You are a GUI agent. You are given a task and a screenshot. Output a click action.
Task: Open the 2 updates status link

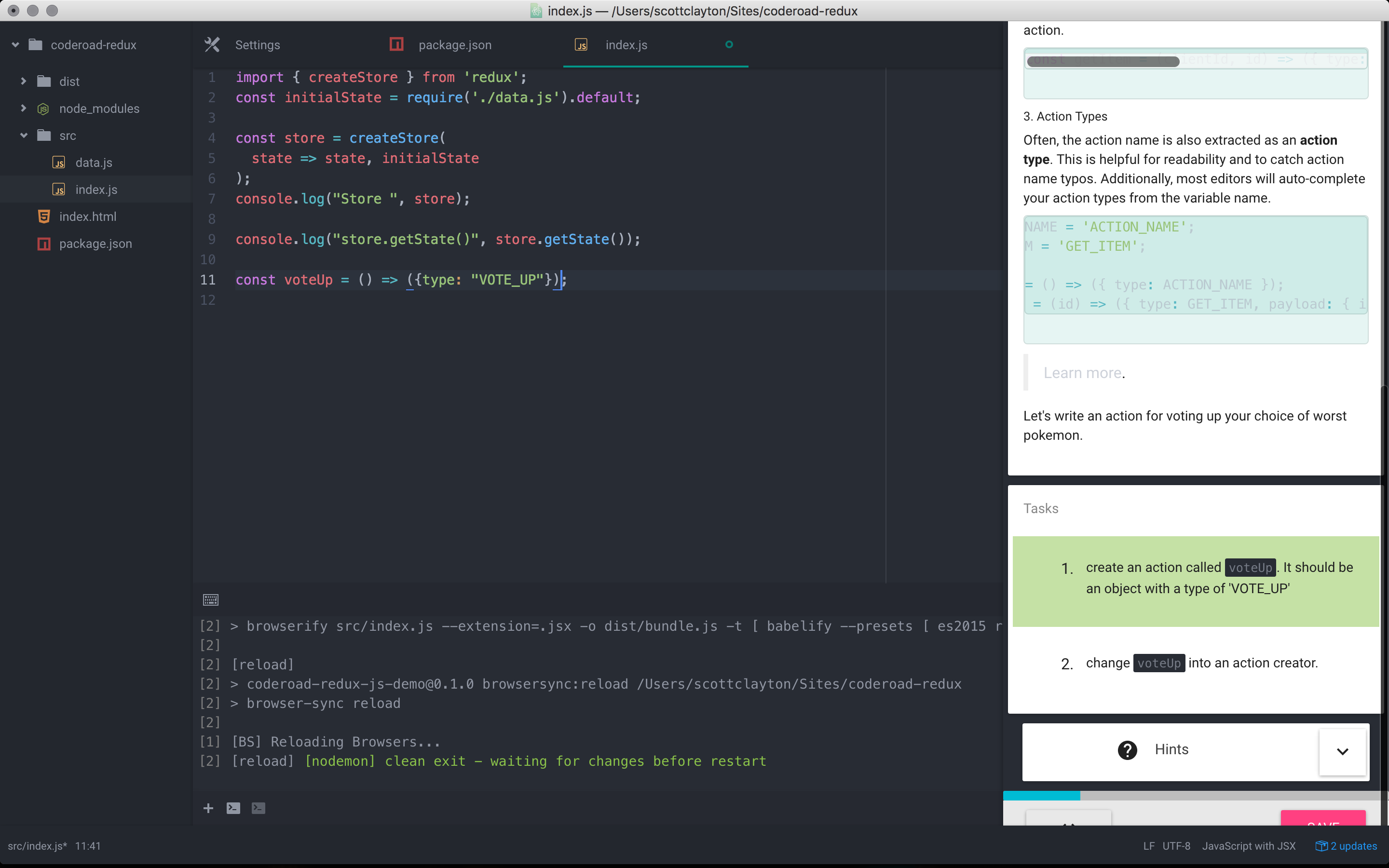tap(1347, 846)
